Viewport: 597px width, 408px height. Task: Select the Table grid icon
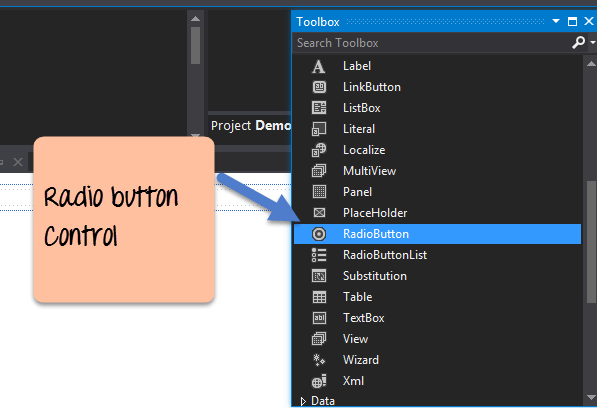click(319, 297)
